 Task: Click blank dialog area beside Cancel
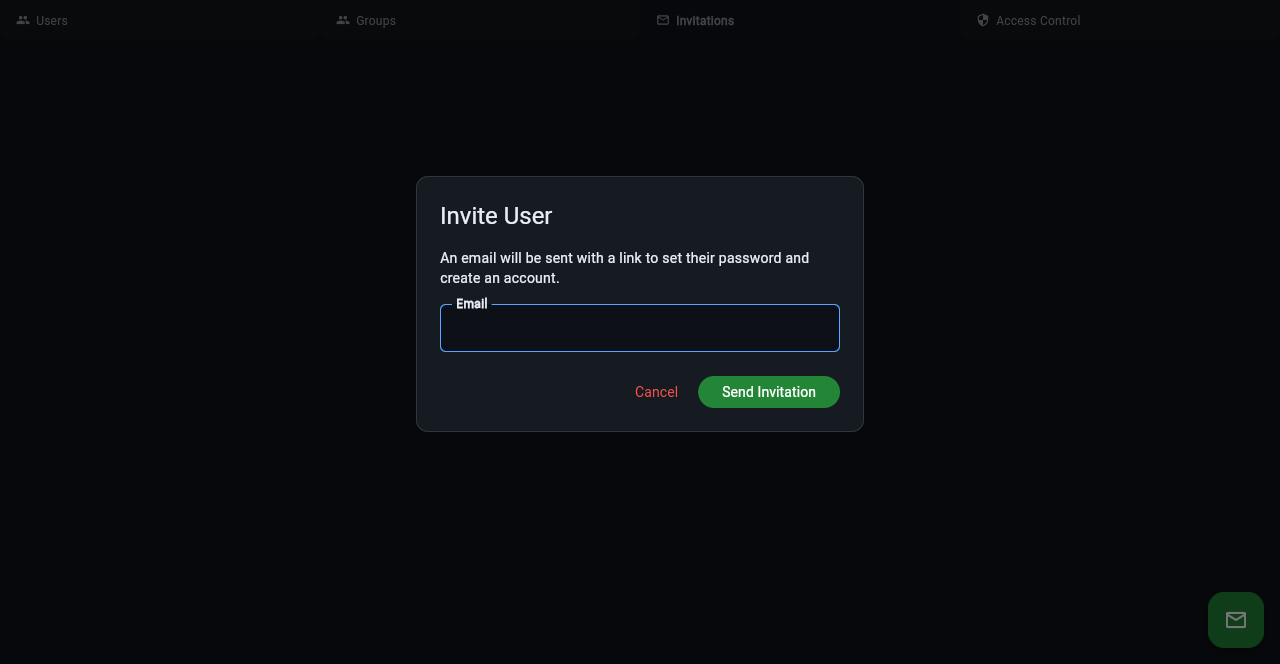[530, 392]
